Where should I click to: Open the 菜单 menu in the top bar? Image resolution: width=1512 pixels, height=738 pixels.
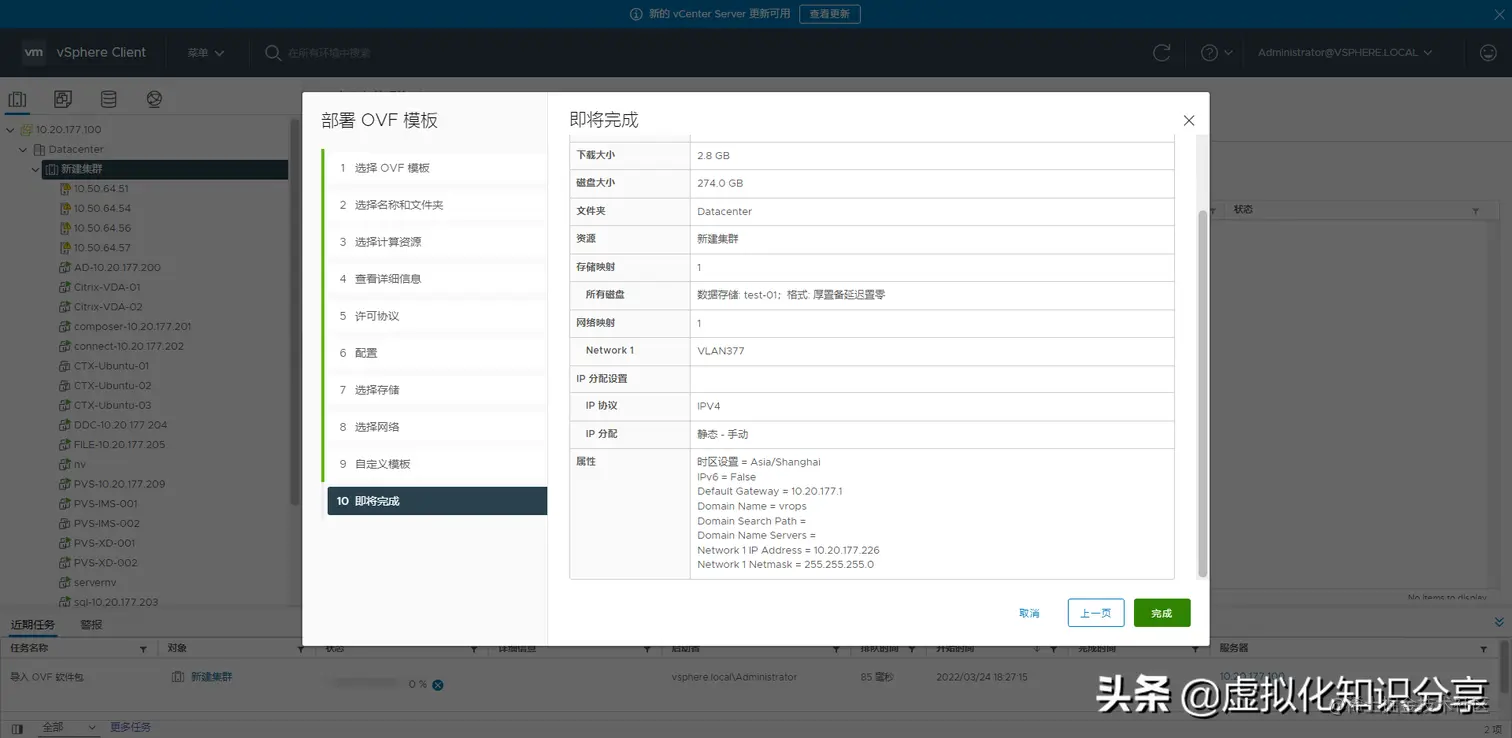pyautogui.click(x=202, y=52)
